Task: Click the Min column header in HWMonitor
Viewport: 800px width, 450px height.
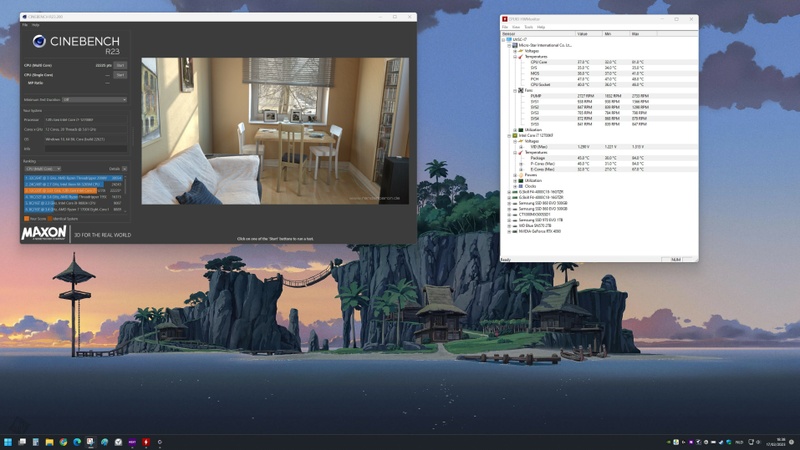Action: click(x=616, y=34)
